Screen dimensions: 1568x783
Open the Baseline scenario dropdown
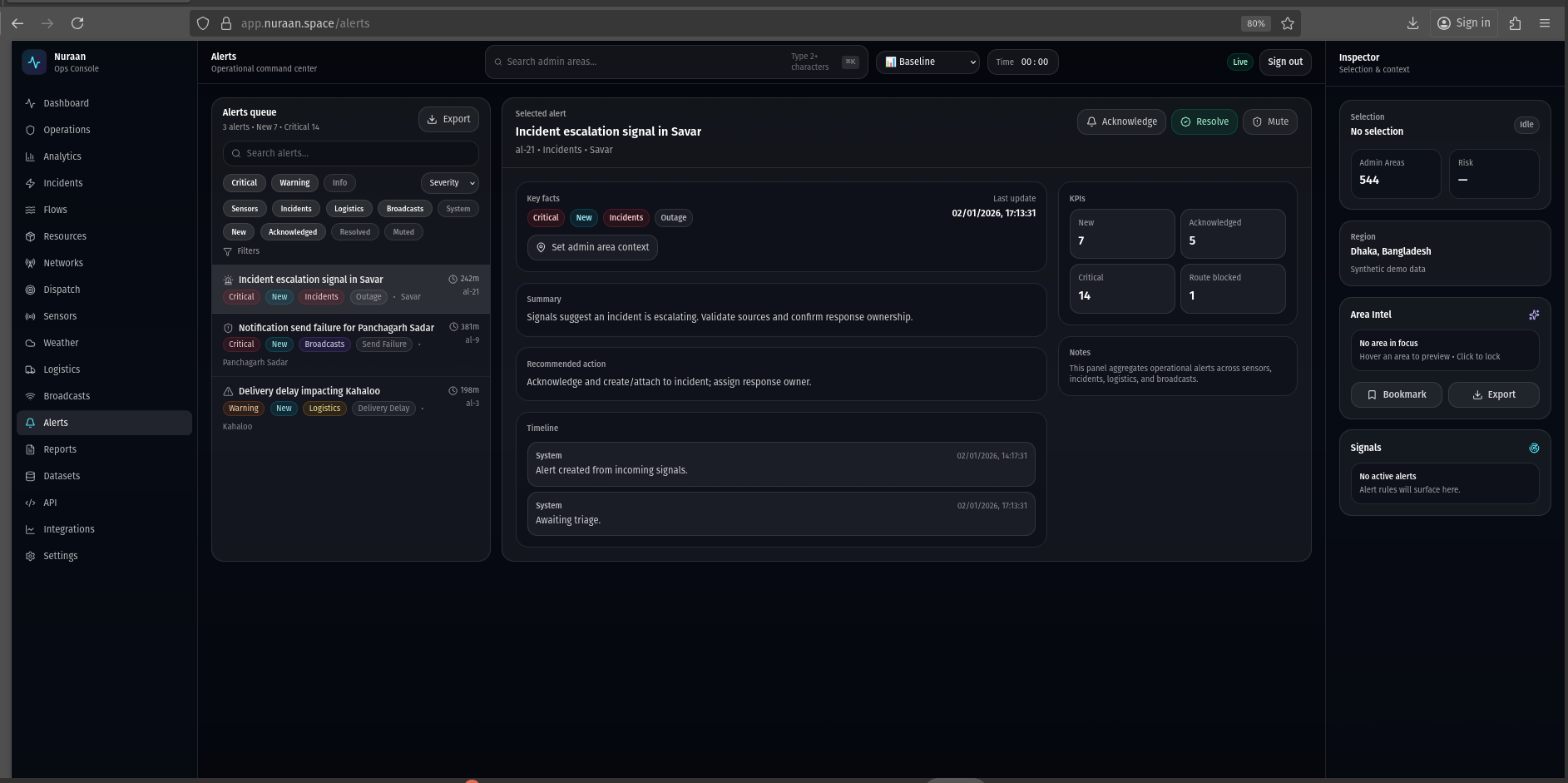coord(928,62)
